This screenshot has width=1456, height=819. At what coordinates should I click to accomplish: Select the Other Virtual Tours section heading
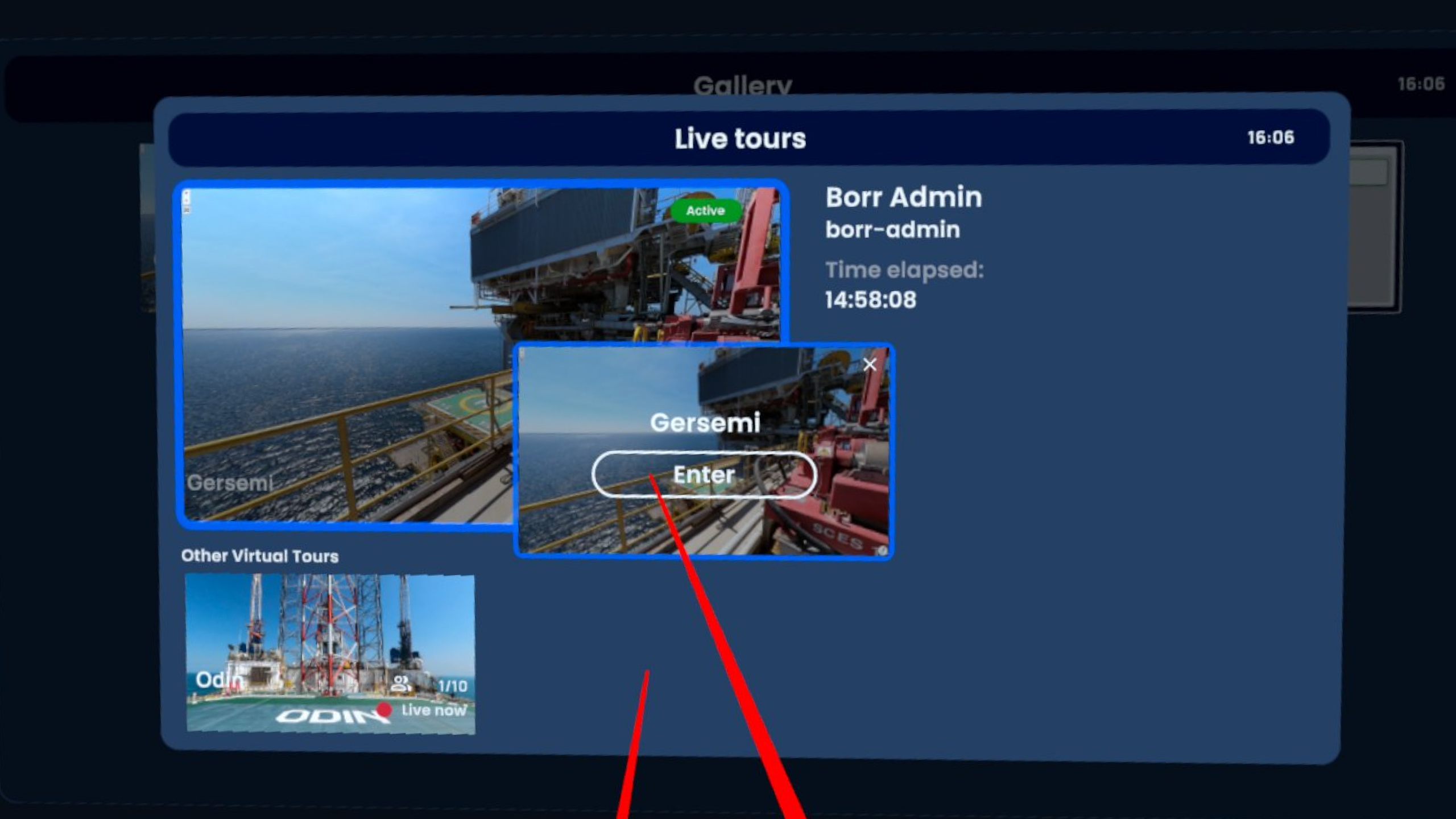pyautogui.click(x=260, y=556)
